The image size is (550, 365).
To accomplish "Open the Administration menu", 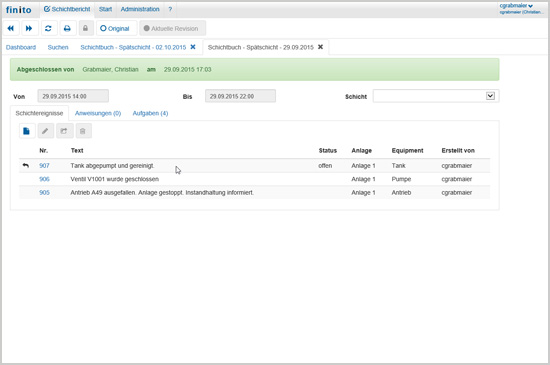I will pyautogui.click(x=140, y=9).
